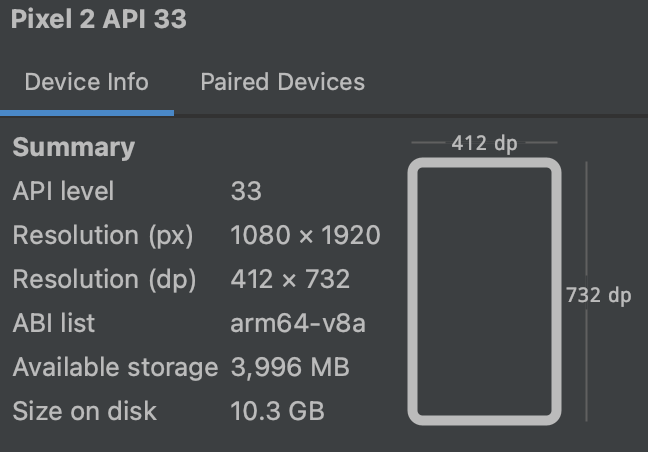Switch to the Paired Devices tab

click(x=283, y=81)
